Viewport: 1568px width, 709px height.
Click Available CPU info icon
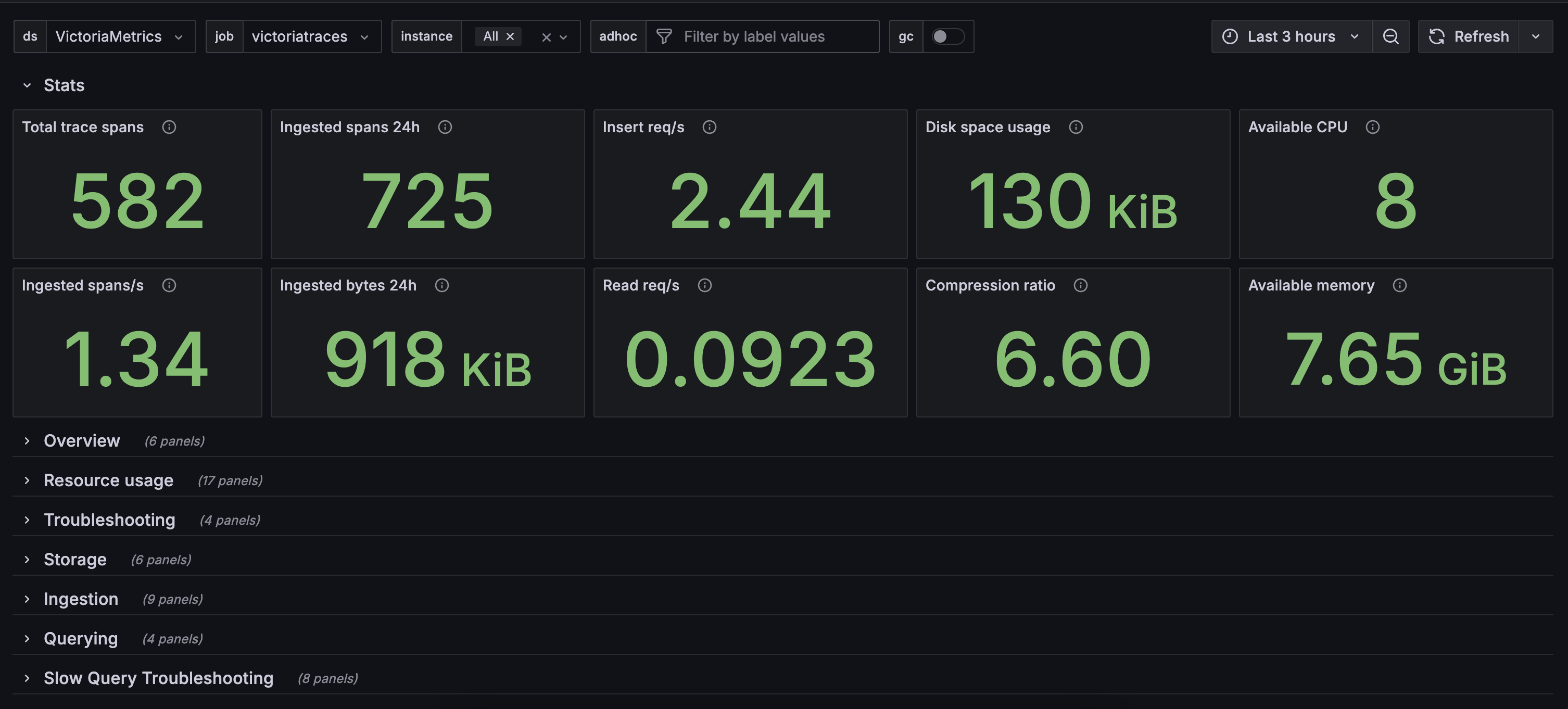pyautogui.click(x=1372, y=126)
